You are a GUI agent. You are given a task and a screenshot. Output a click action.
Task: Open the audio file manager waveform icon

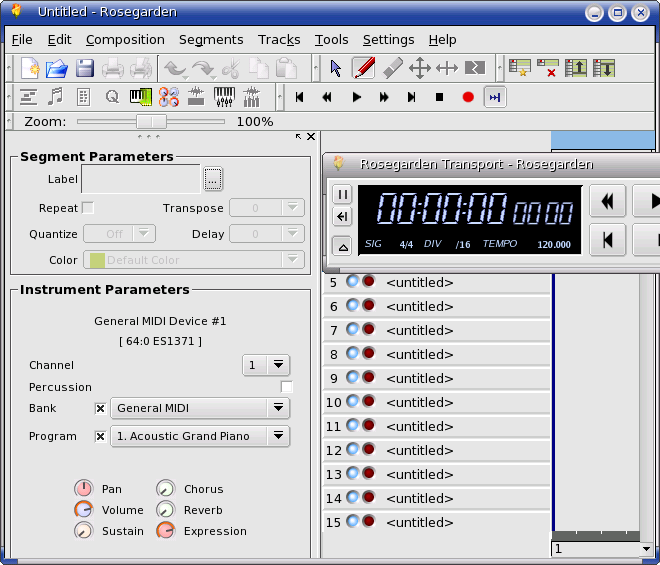coord(196,97)
